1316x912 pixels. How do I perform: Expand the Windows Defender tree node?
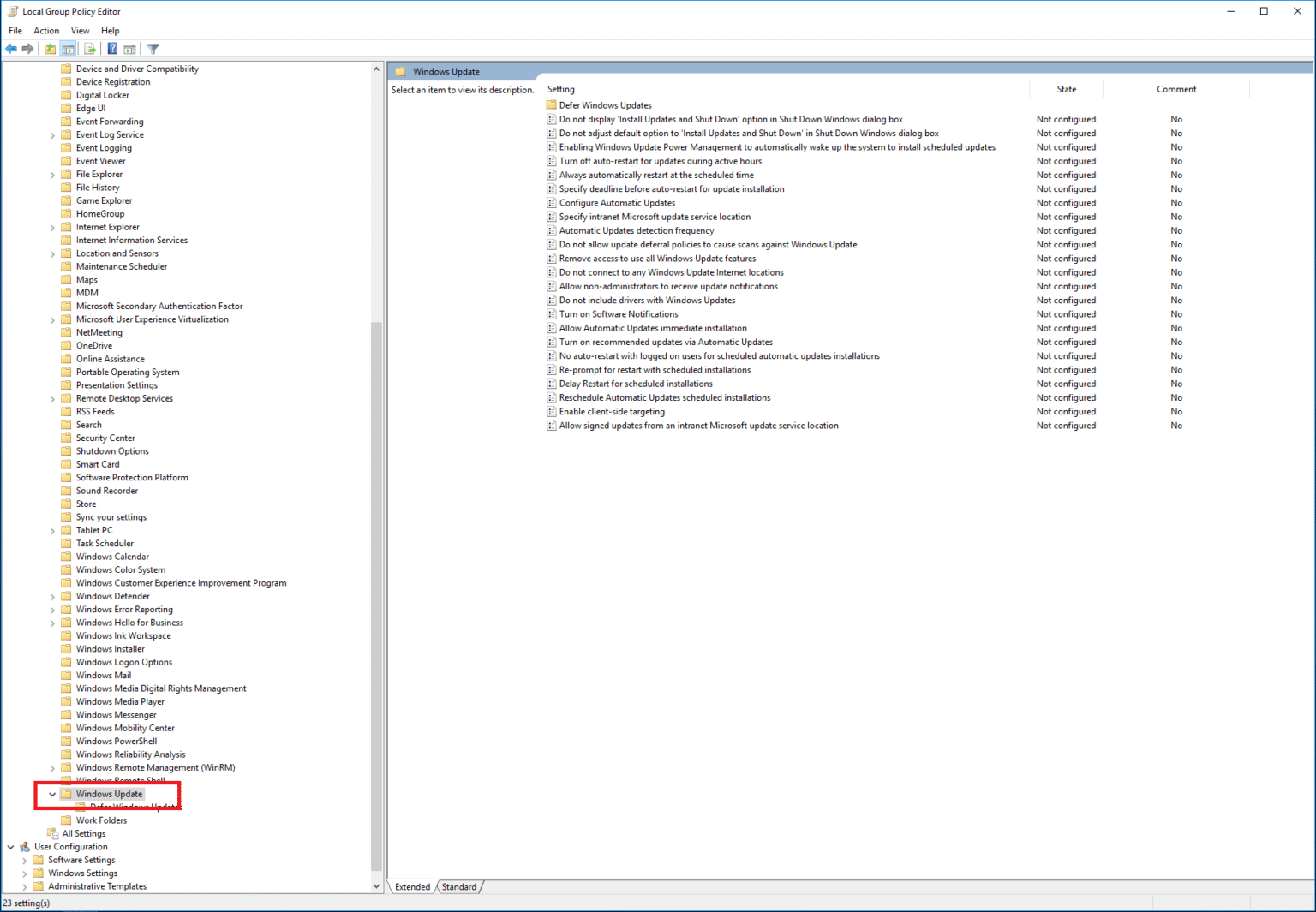click(x=53, y=595)
